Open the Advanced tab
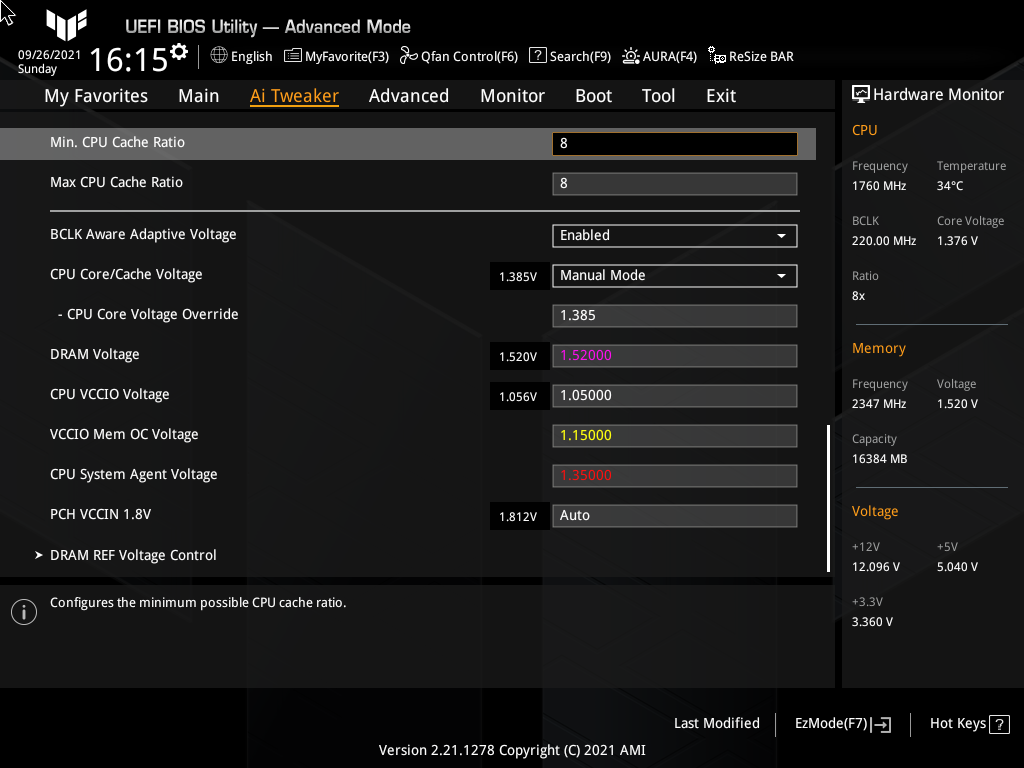Viewport: 1024px width, 768px height. (409, 96)
